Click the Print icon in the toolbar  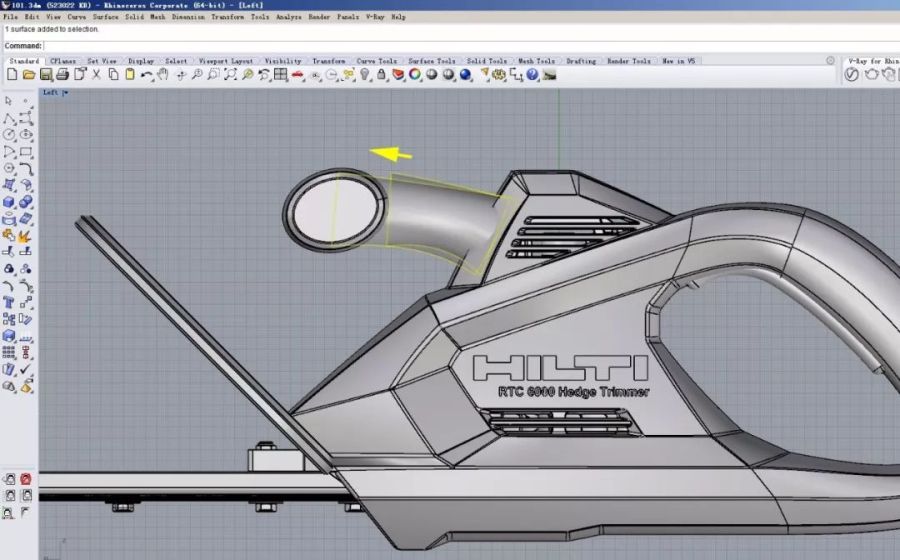coord(62,75)
